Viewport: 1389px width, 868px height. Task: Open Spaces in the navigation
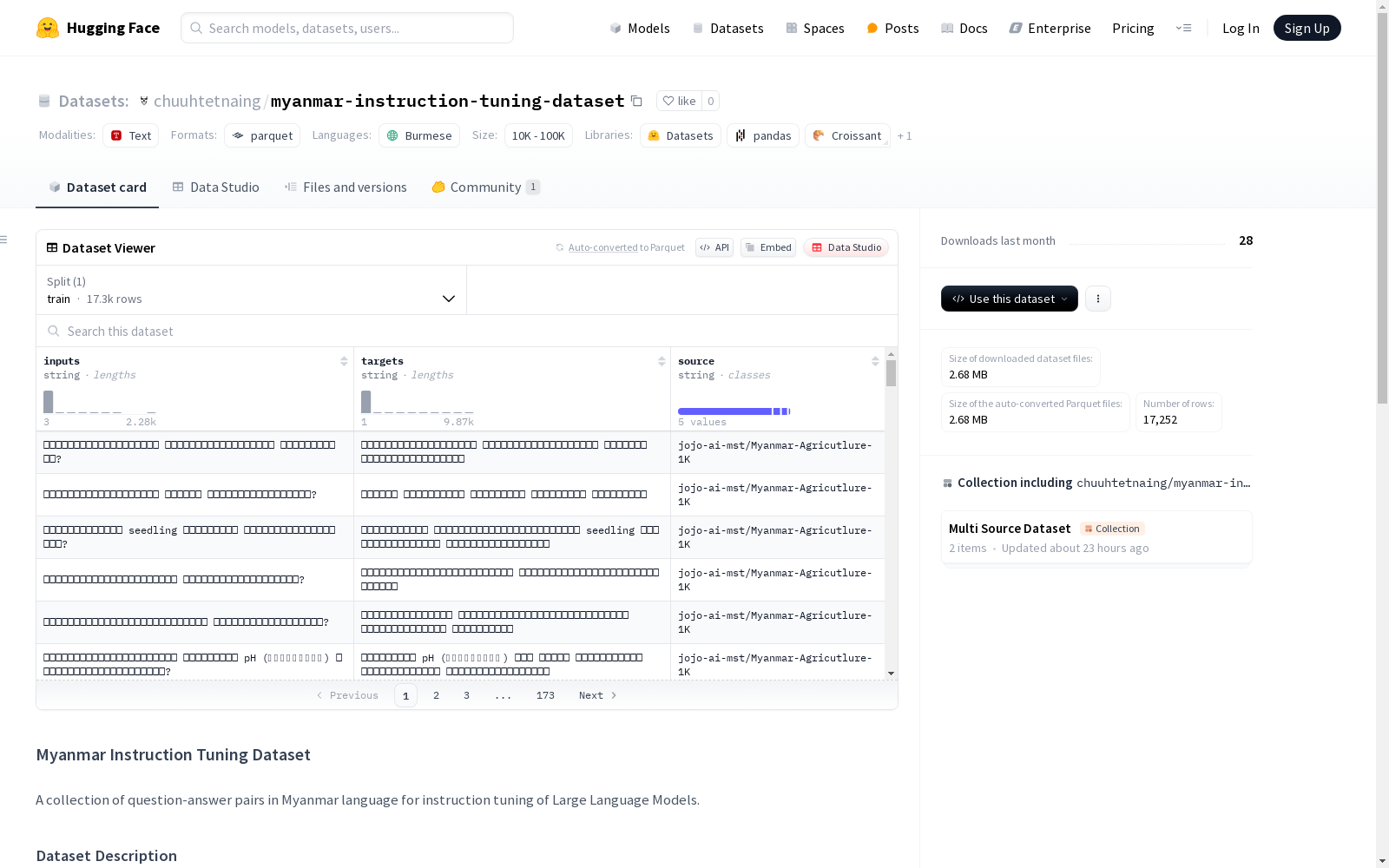[x=815, y=28]
